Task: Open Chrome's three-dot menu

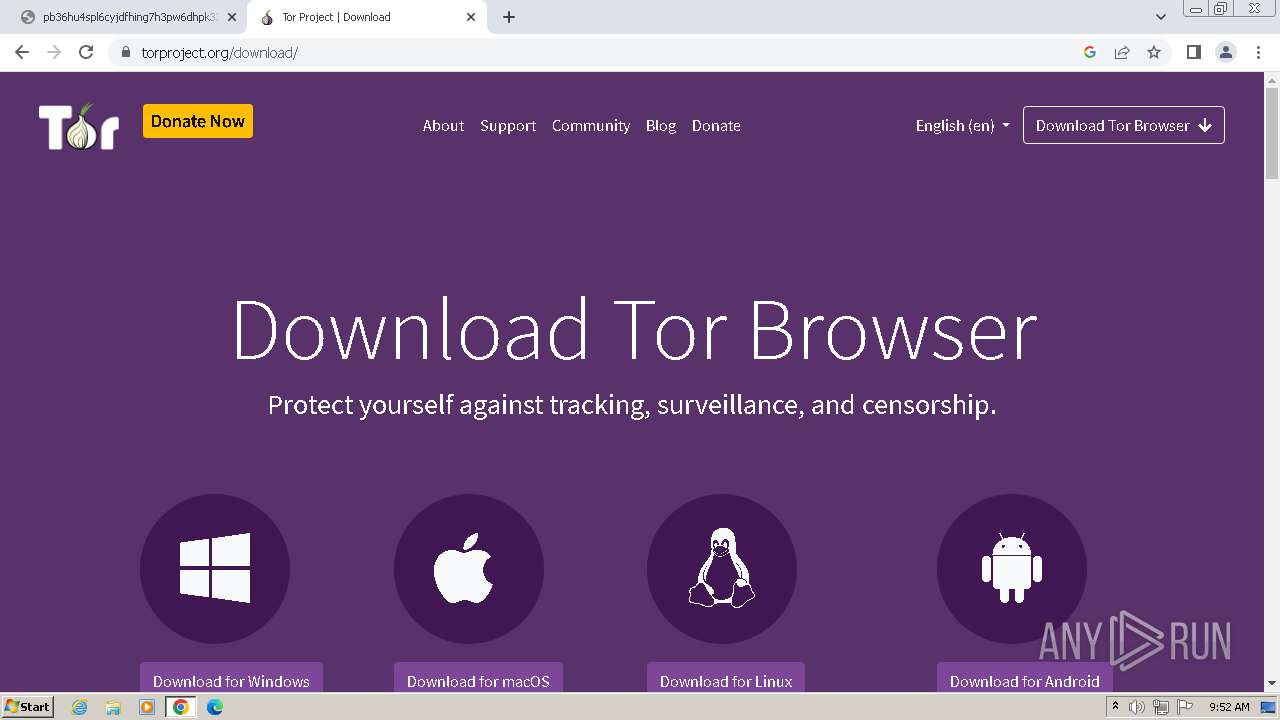Action: 1259,52
